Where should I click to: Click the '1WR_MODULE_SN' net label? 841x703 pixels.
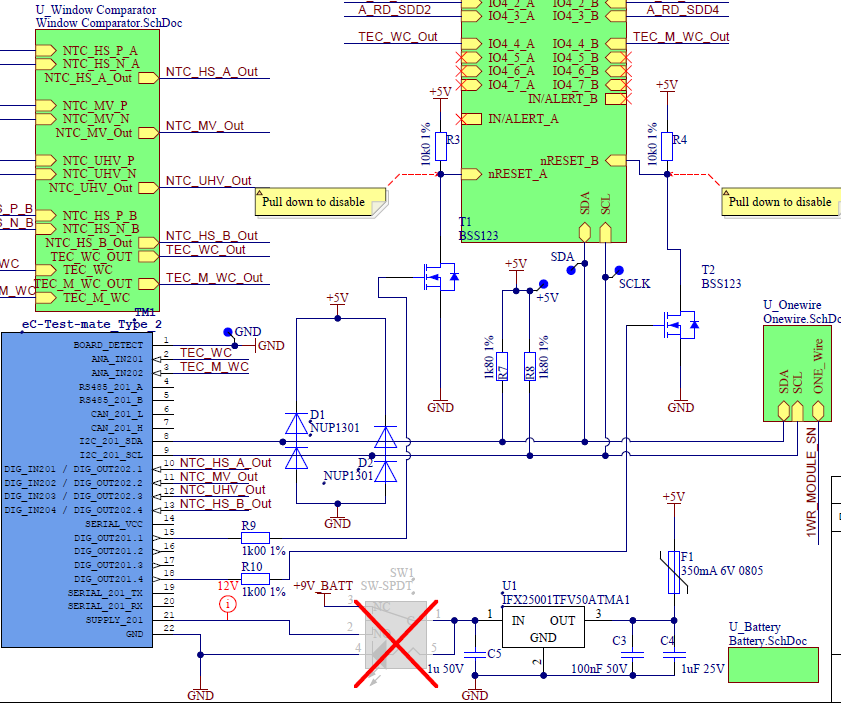[811, 483]
